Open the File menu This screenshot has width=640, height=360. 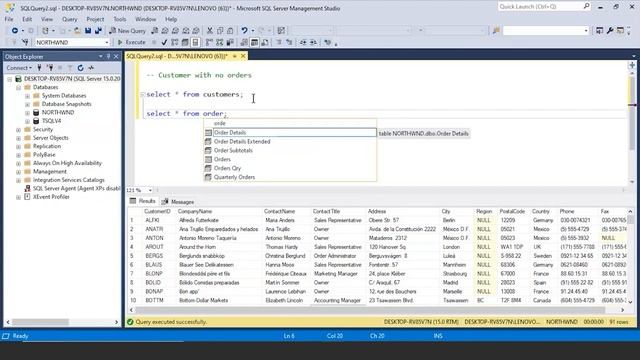click(9, 19)
